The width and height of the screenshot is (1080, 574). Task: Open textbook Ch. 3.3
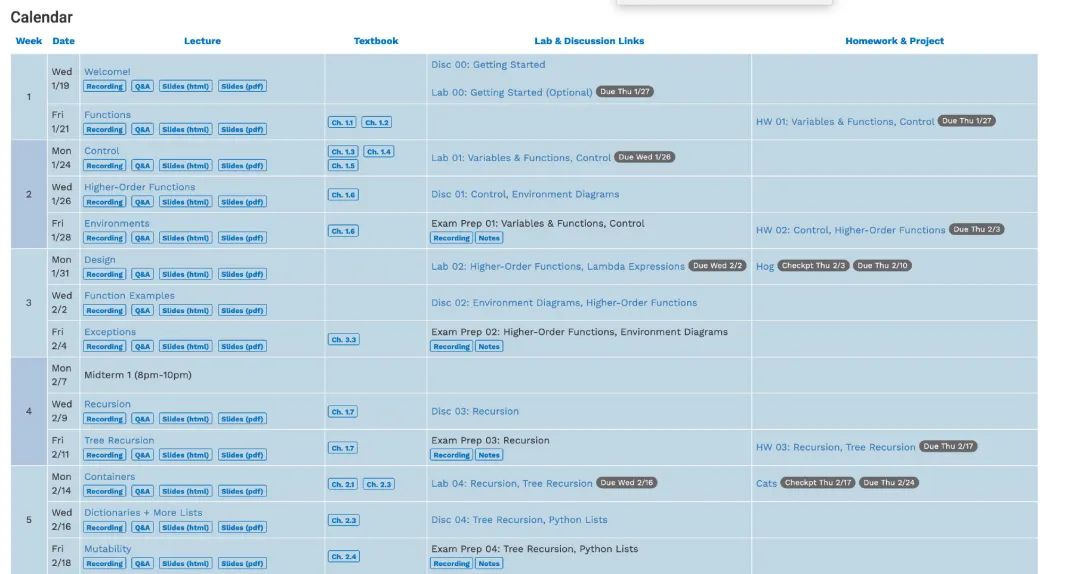pyautogui.click(x=343, y=340)
